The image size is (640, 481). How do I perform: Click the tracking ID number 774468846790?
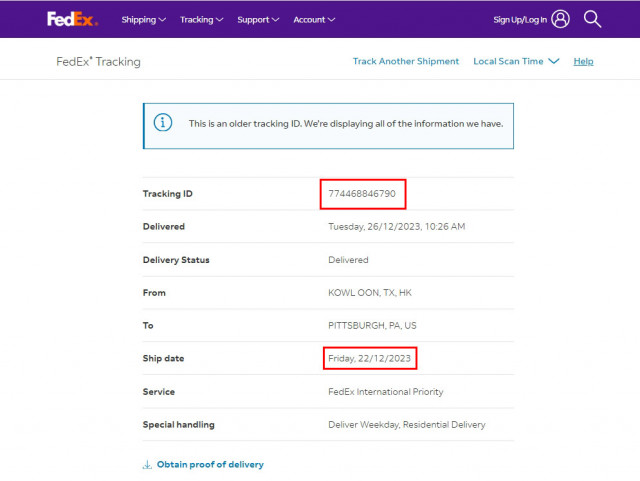(x=362, y=194)
